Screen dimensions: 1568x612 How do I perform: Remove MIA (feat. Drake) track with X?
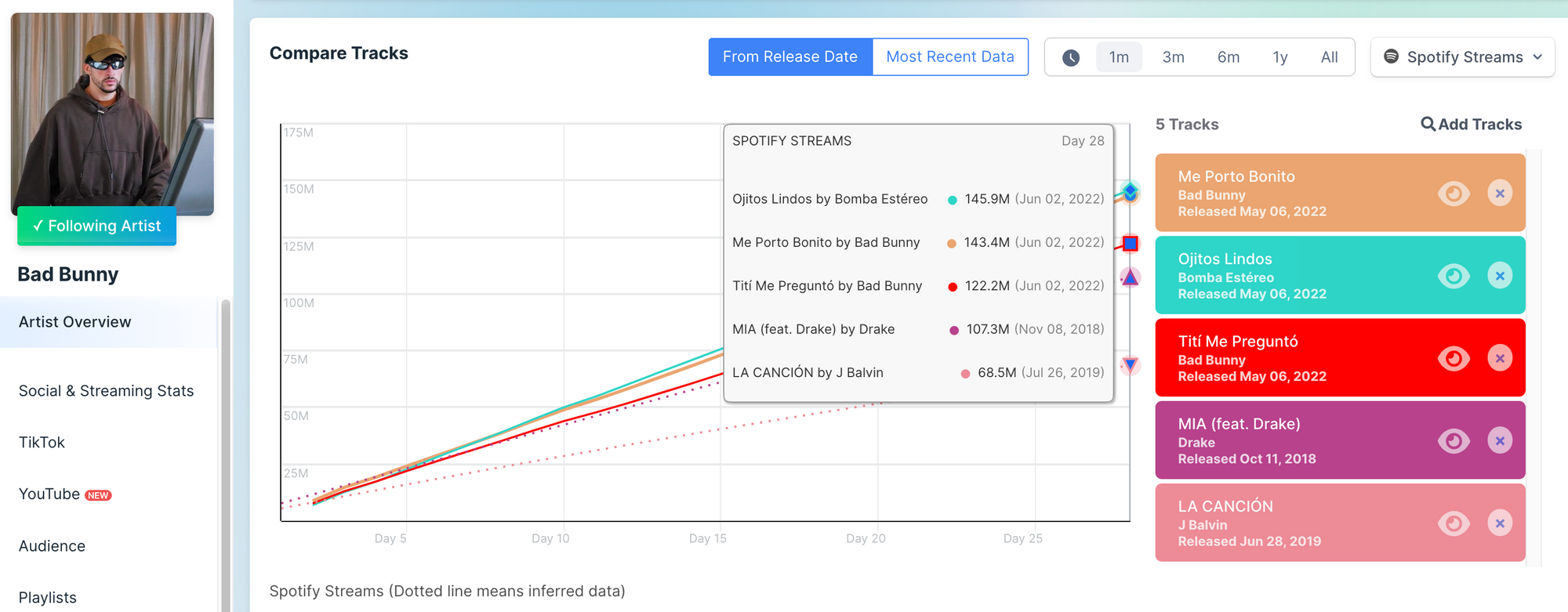[1500, 440]
